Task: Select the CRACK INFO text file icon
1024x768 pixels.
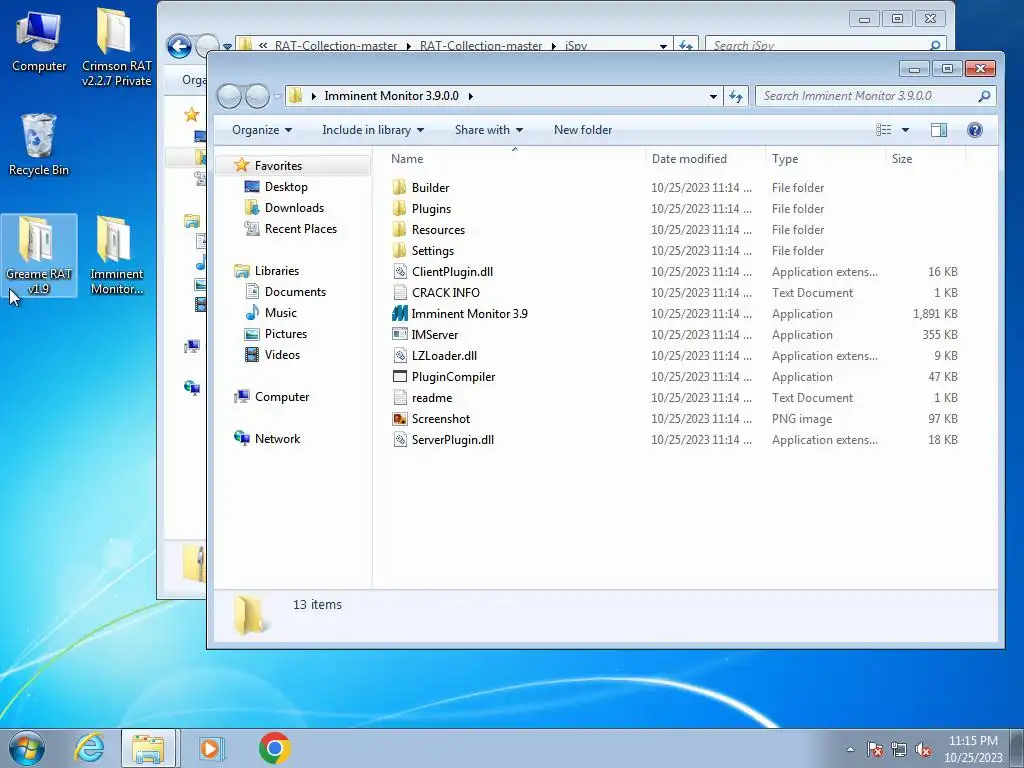Action: (400, 293)
